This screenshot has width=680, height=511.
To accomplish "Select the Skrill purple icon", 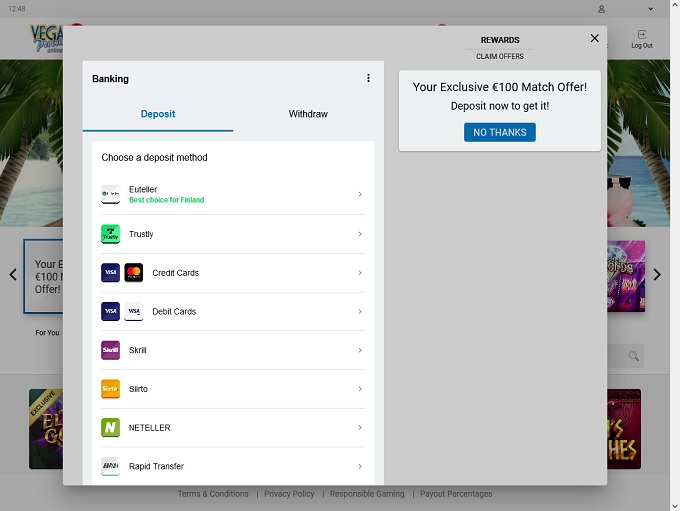I will 110,350.
